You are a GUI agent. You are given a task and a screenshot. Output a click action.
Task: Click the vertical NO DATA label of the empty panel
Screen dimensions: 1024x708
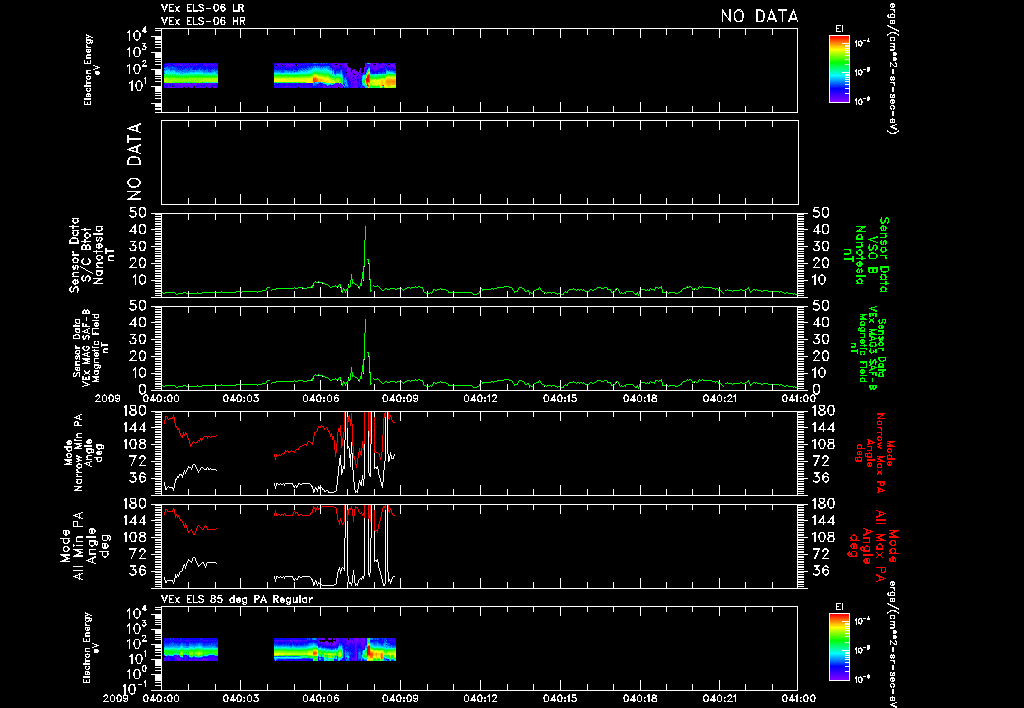(x=134, y=161)
